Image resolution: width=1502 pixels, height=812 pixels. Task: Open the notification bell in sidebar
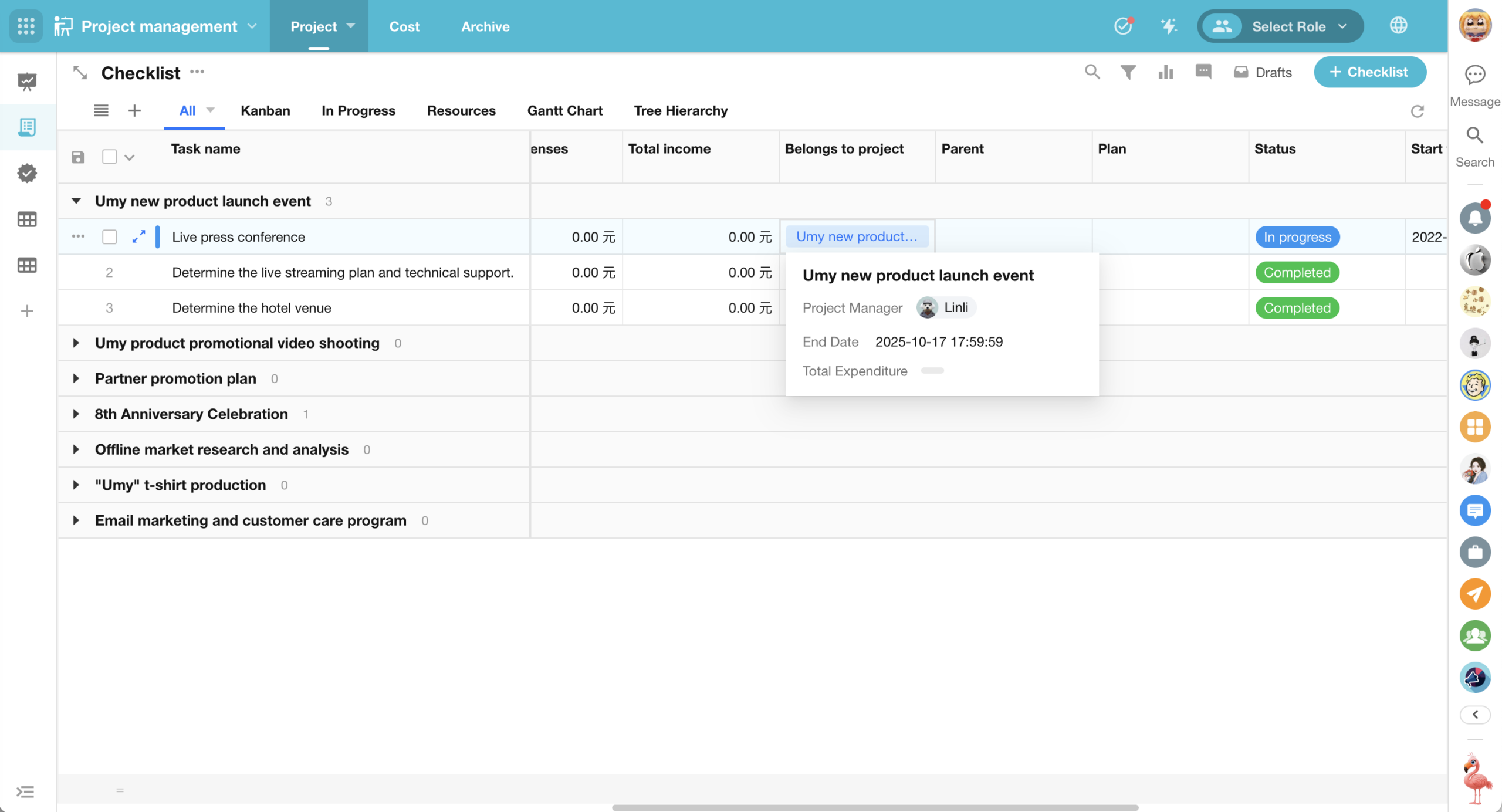pos(1474,218)
